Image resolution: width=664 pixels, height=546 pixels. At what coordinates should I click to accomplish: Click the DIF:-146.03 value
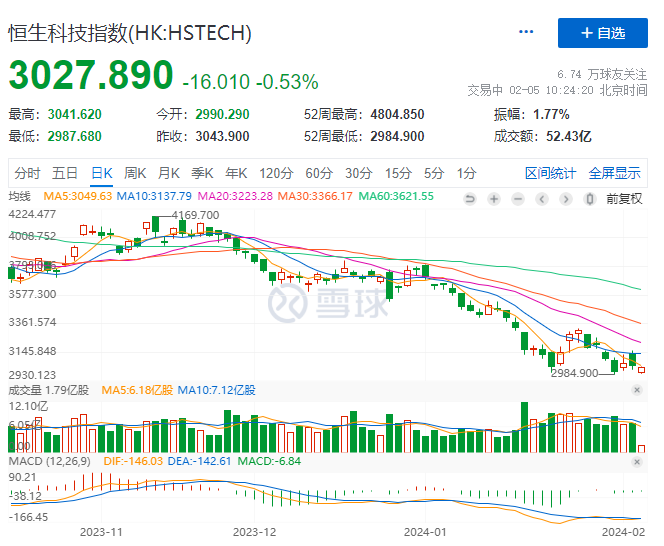coord(133,461)
